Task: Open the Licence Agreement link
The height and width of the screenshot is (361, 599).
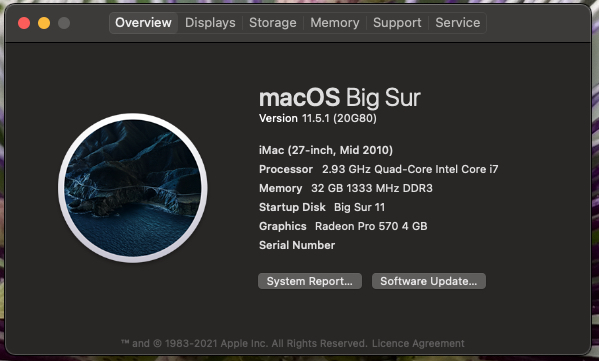Action: coord(418,343)
